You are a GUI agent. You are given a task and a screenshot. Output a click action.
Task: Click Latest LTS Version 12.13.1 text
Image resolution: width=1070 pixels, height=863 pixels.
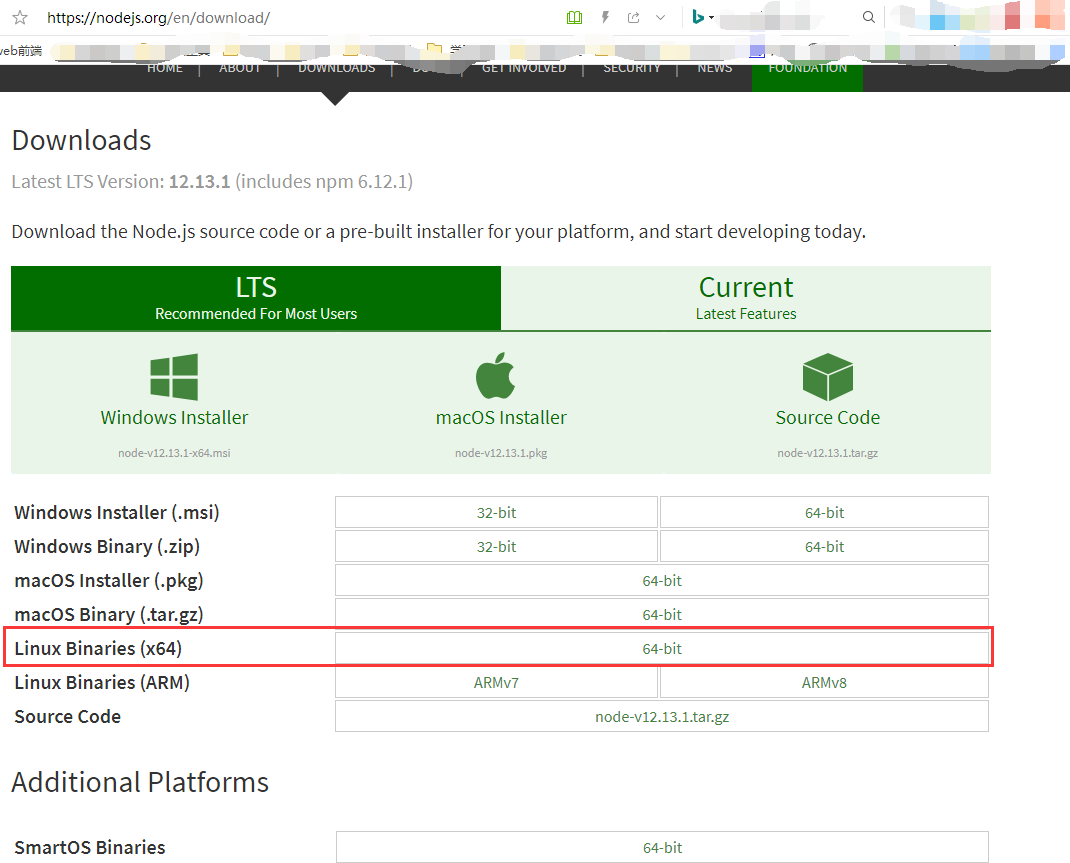(212, 181)
